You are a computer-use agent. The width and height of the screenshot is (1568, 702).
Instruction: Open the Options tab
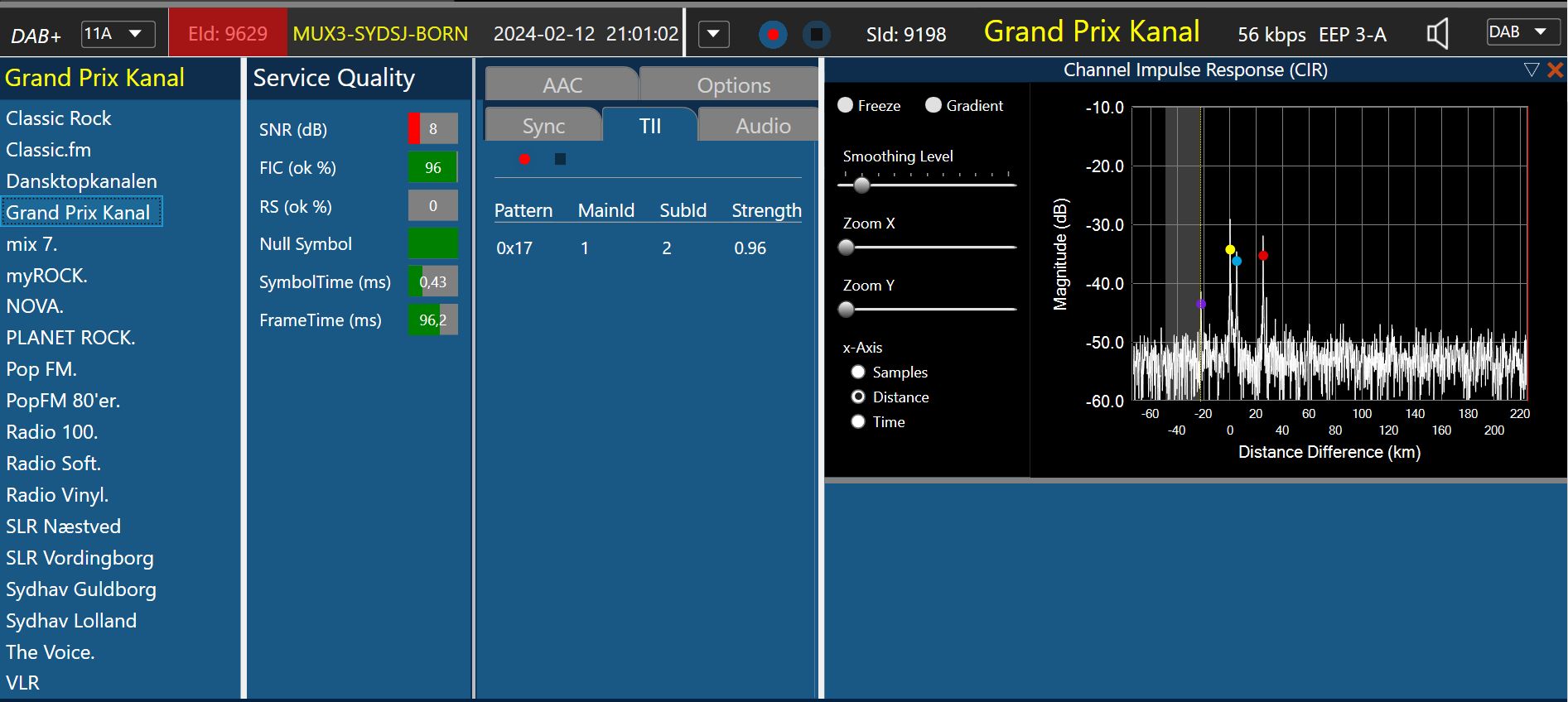click(x=733, y=85)
